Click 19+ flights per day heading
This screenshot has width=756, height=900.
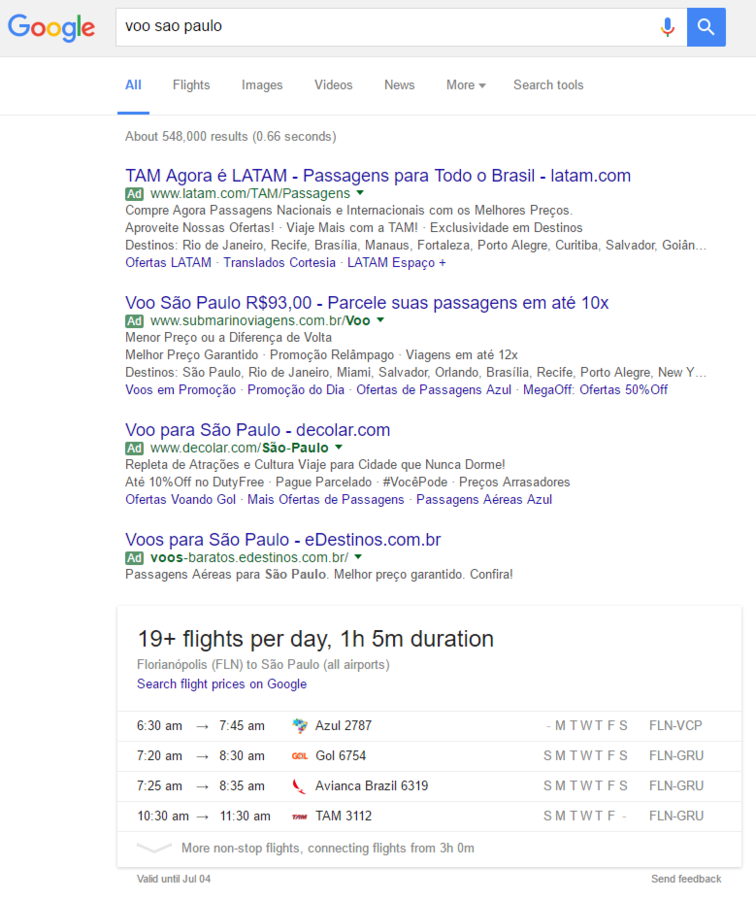point(316,639)
